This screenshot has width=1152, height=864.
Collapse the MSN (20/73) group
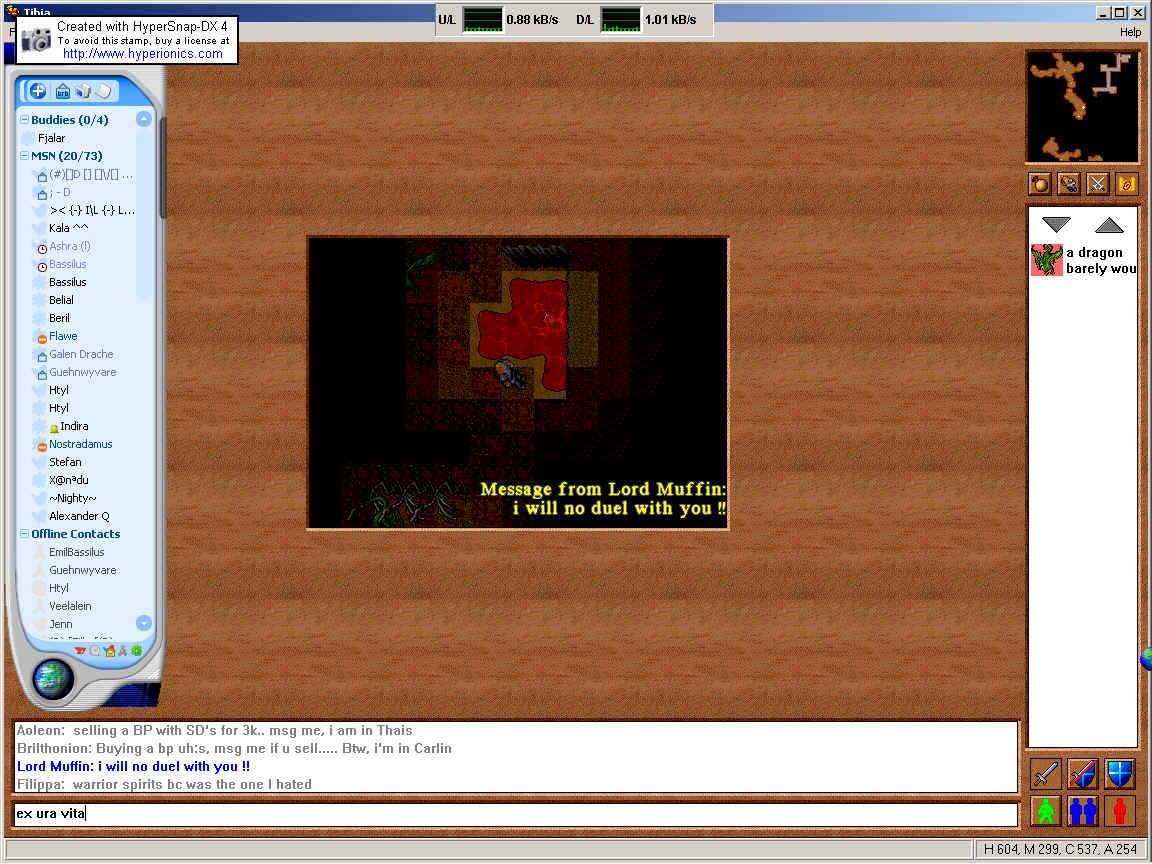(x=24, y=156)
